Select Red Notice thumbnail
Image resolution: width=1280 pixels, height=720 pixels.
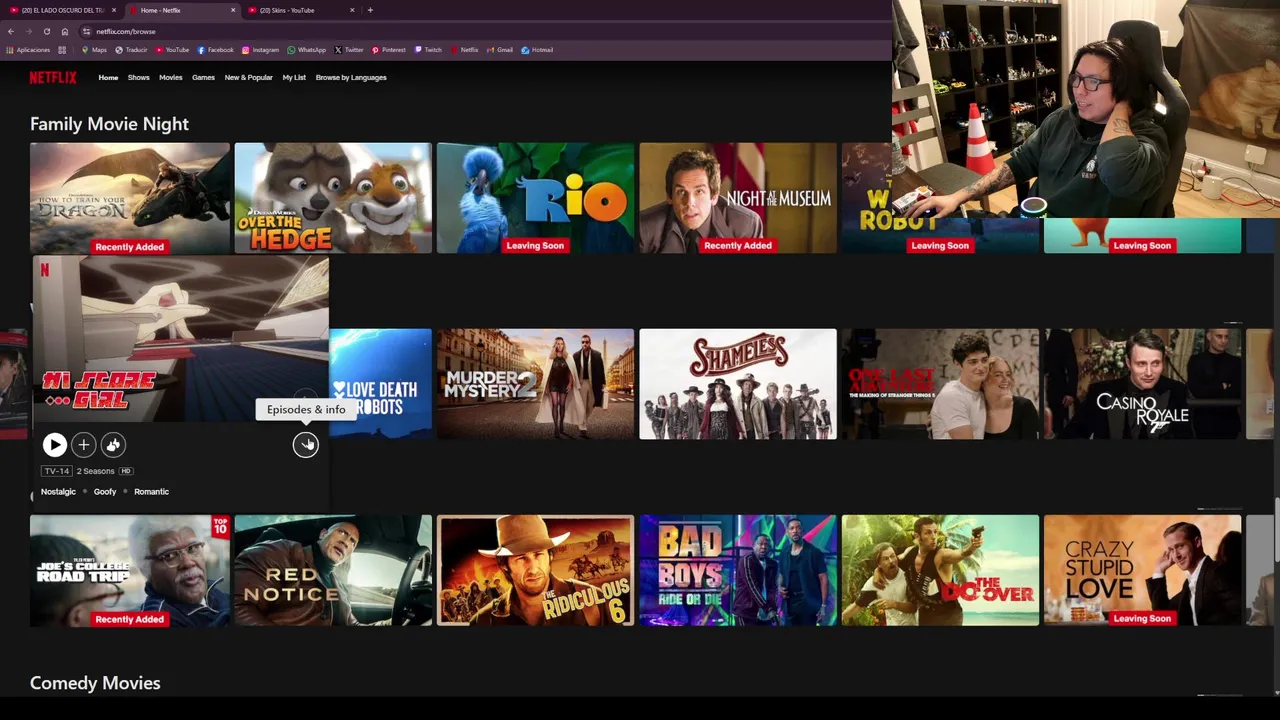[x=333, y=571]
